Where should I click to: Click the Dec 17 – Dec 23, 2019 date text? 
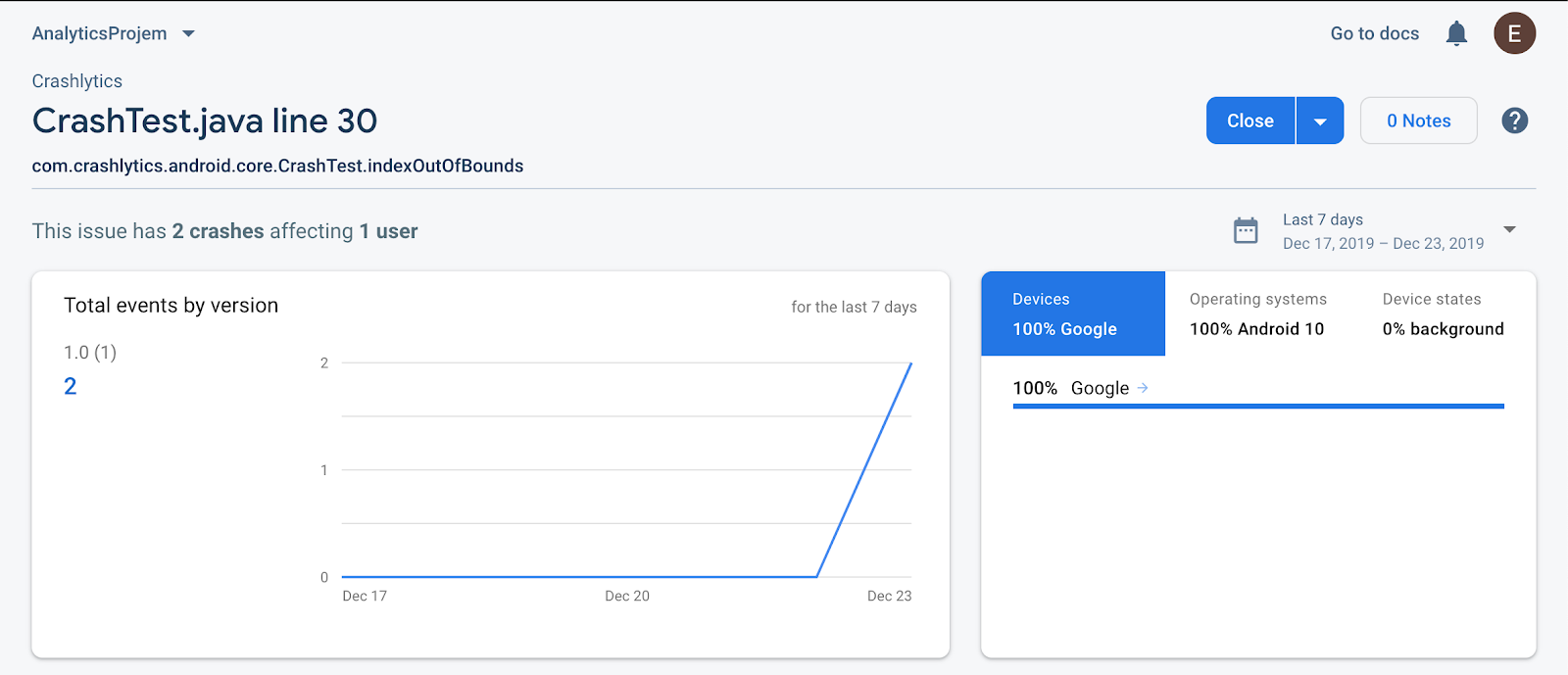point(1383,244)
